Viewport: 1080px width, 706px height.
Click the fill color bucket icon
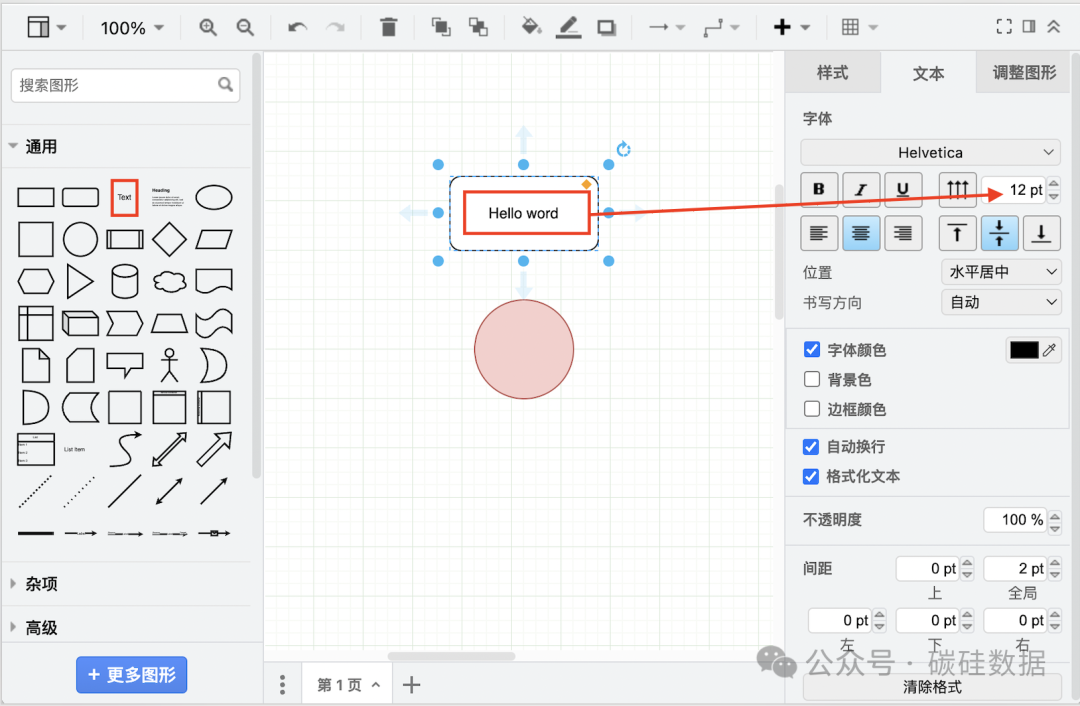pyautogui.click(x=532, y=28)
